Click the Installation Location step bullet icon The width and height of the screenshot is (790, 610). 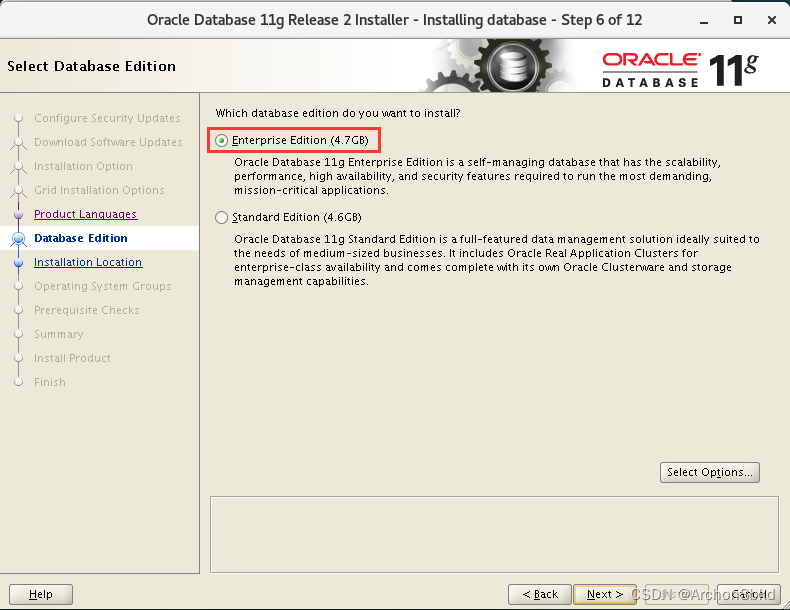[19, 262]
